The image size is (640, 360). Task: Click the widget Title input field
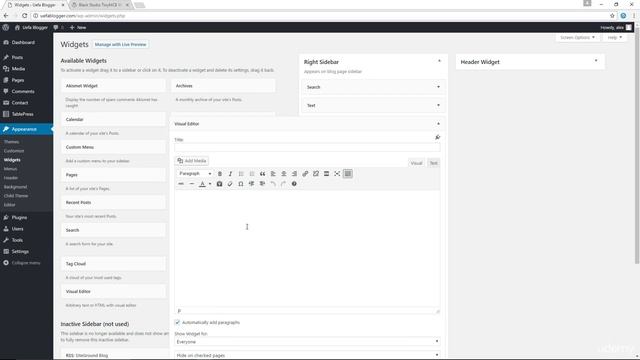click(x=307, y=147)
